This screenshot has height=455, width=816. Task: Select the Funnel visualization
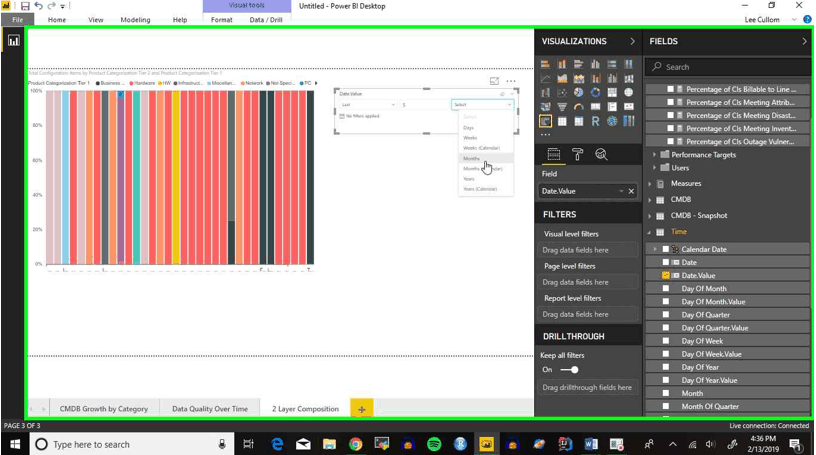pos(562,107)
